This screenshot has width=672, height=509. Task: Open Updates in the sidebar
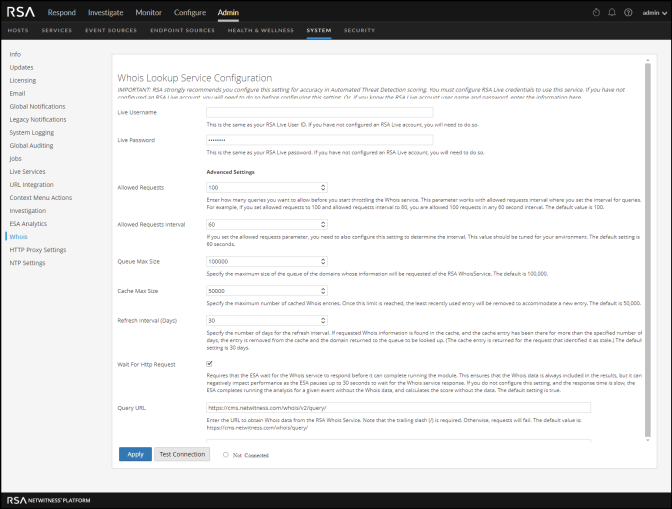tap(21, 67)
